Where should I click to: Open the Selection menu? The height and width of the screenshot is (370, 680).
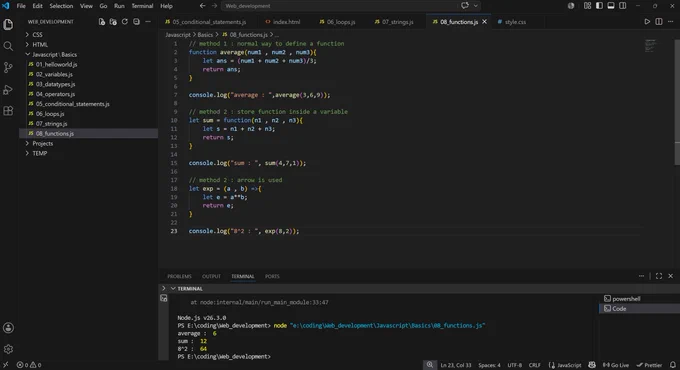click(61, 6)
